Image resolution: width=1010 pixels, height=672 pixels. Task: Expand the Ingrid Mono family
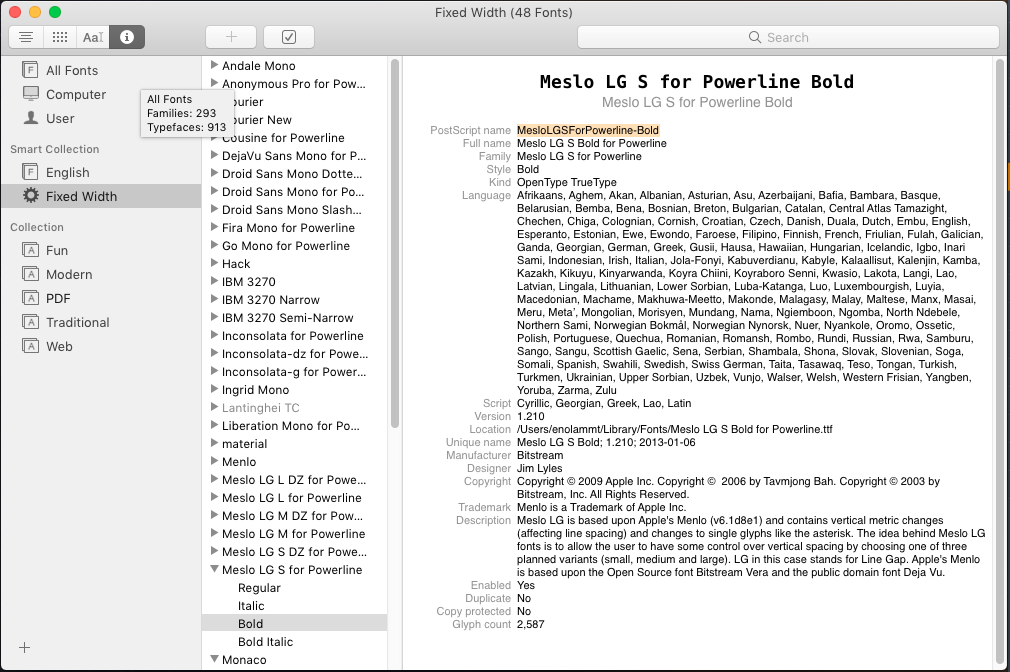[214, 389]
